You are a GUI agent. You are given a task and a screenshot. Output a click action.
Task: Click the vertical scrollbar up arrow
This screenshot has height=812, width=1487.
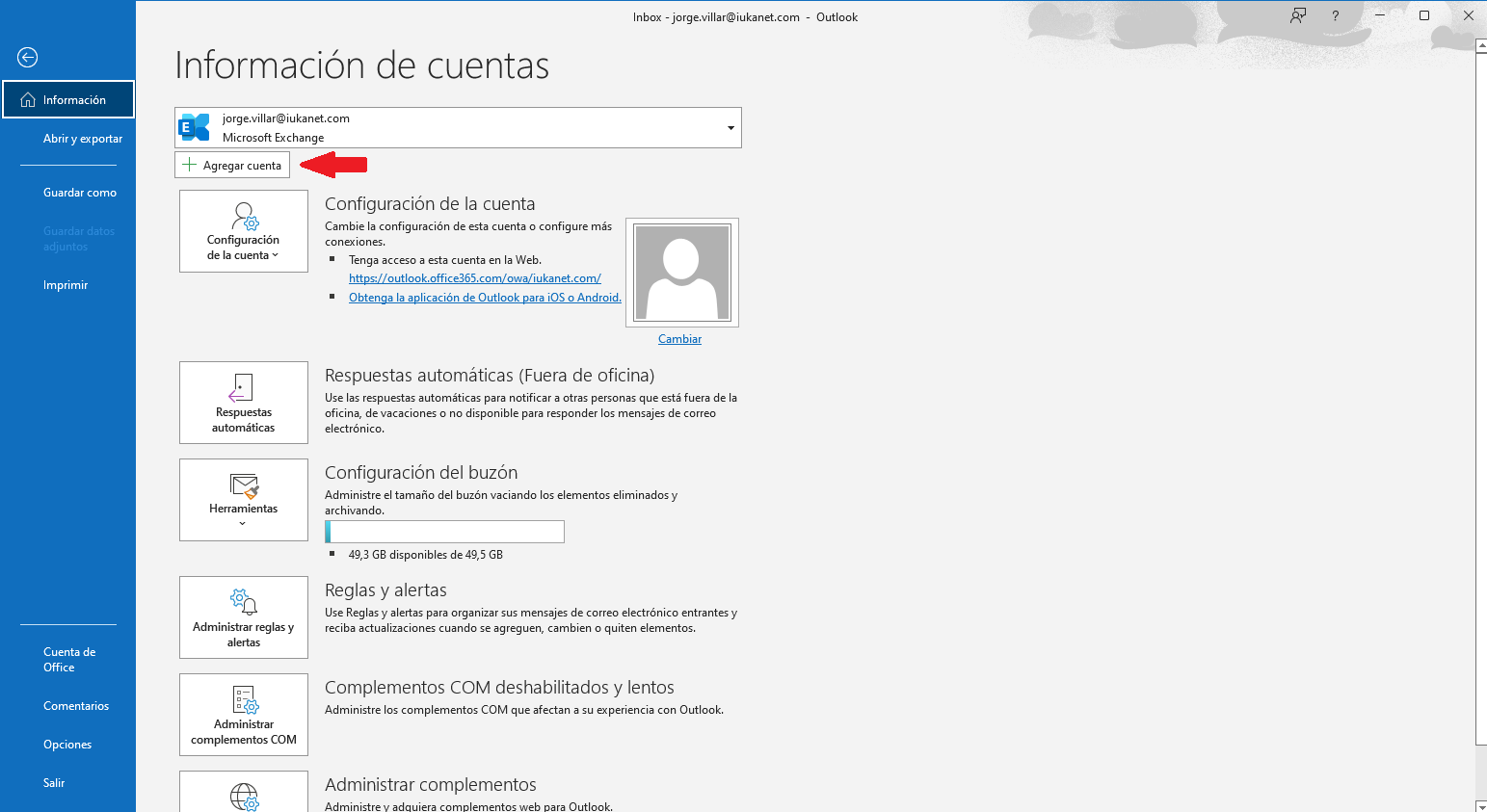[x=1481, y=45]
